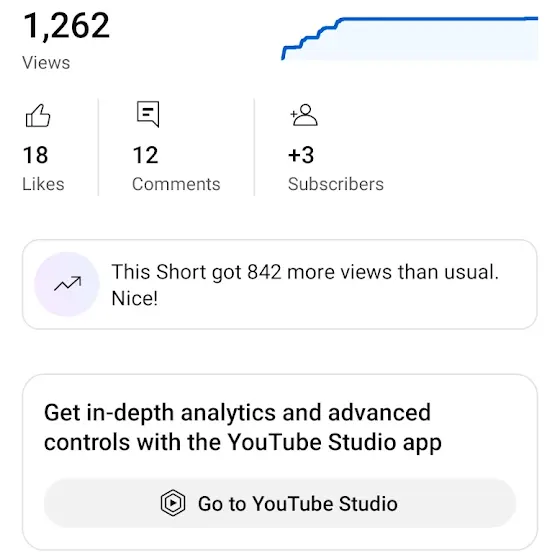Tap the 12 comments number
The image size is (560, 560).
click(145, 155)
